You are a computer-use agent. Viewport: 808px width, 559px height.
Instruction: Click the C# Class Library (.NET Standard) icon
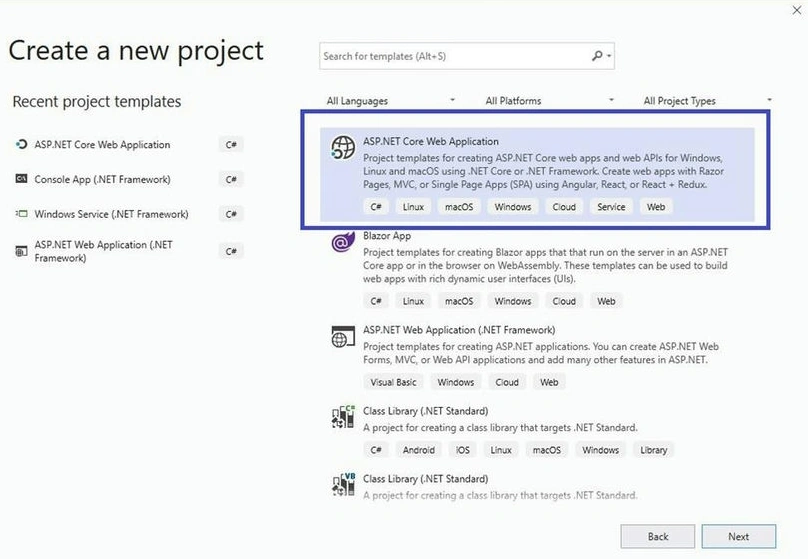[343, 417]
